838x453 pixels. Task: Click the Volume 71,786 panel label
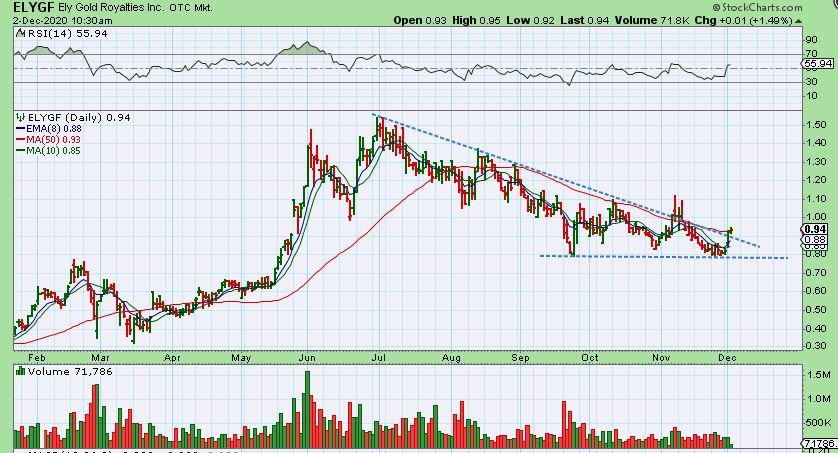(x=70, y=371)
